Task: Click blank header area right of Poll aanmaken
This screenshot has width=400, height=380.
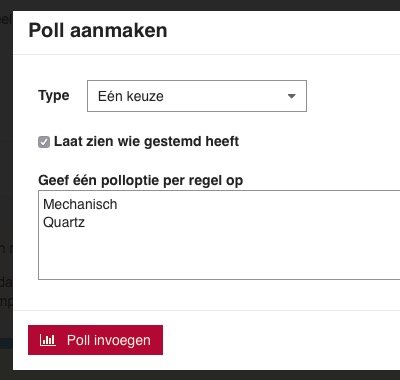Action: click(283, 31)
